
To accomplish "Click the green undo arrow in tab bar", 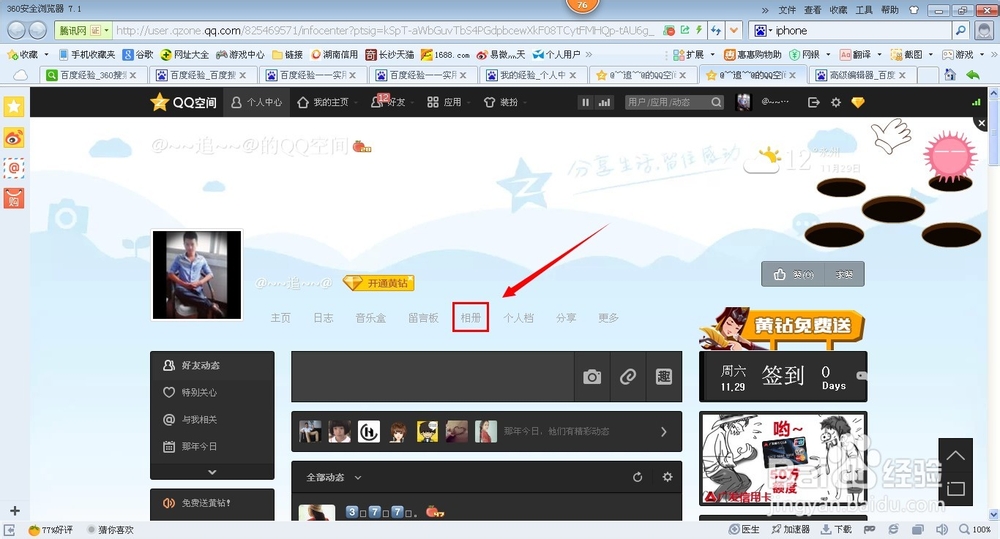I will (x=973, y=75).
